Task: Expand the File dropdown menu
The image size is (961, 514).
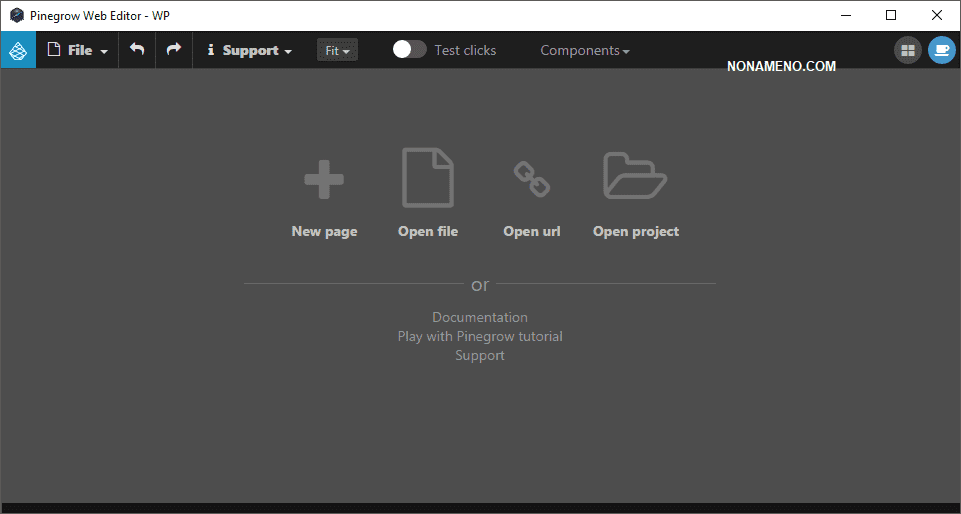Action: click(78, 50)
